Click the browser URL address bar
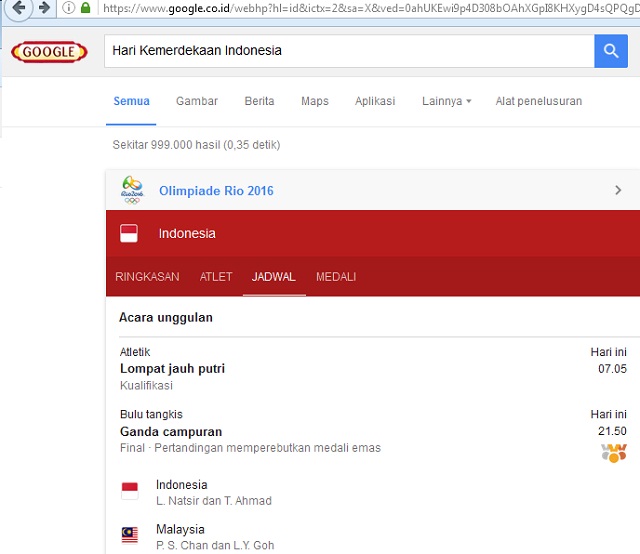Viewport: 640px width, 554px height. [371, 8]
